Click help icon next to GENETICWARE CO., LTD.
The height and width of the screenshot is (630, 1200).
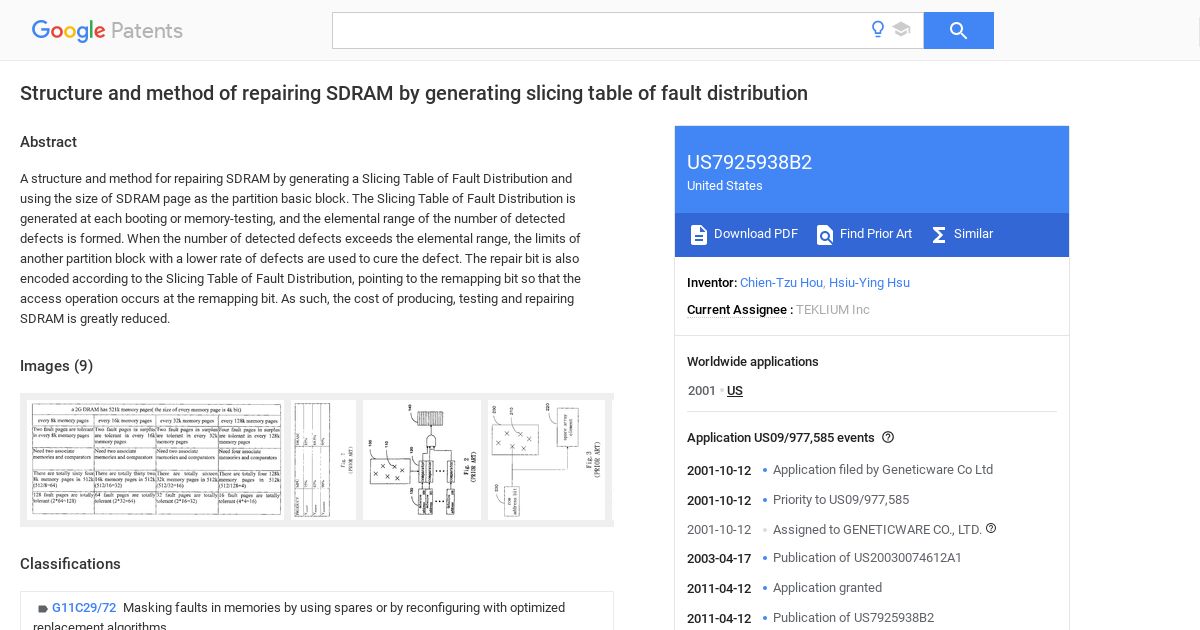[x=991, y=529]
